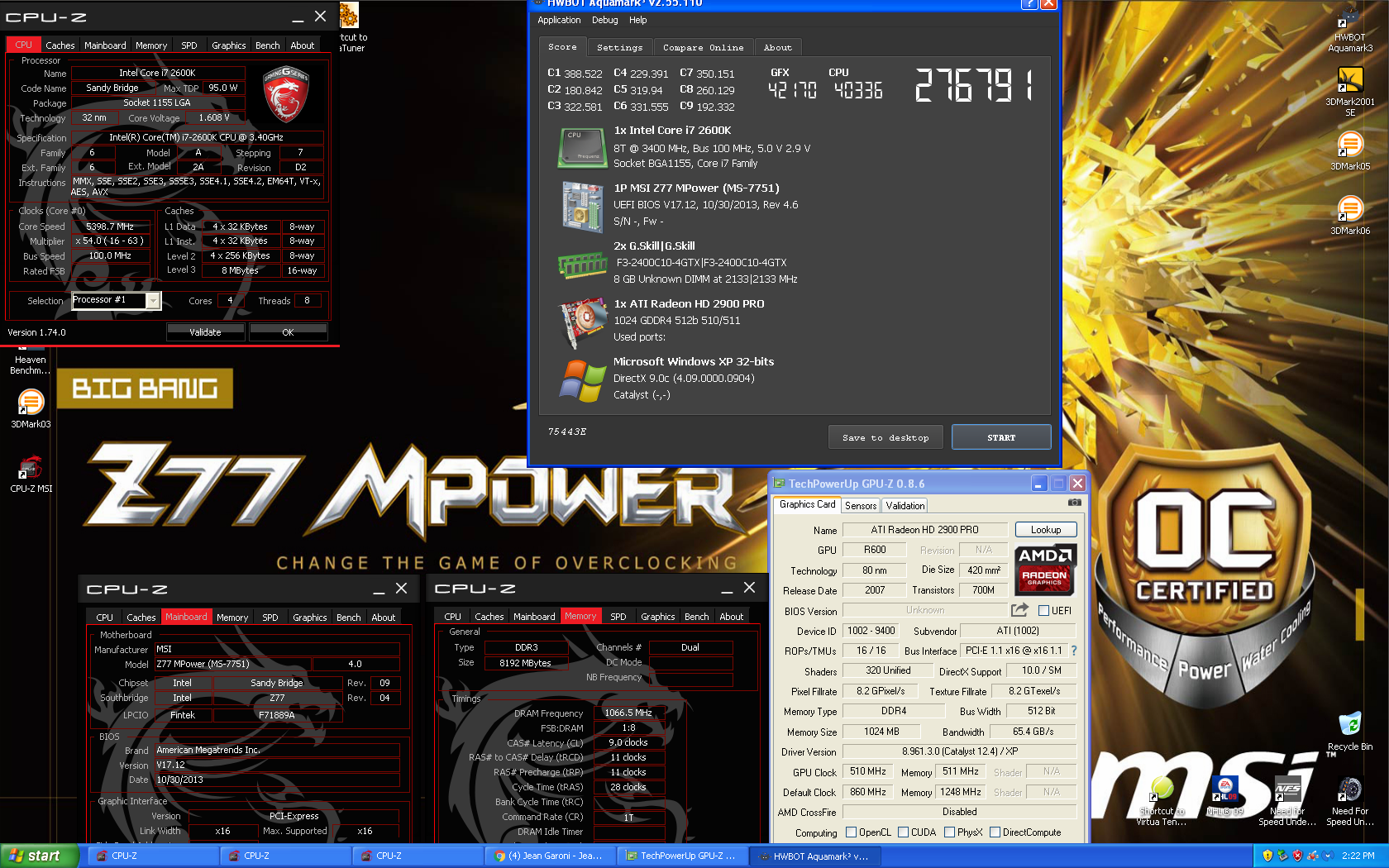Click the Aquamark total score 276791
This screenshot has height=868, width=1389.
974,85
